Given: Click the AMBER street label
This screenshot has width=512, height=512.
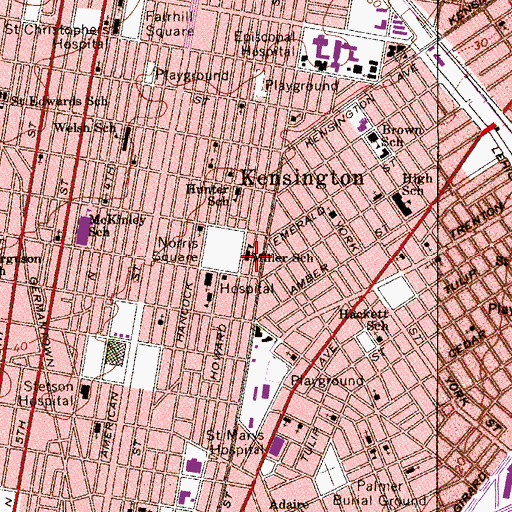Looking at the screenshot, I should click(x=310, y=279).
